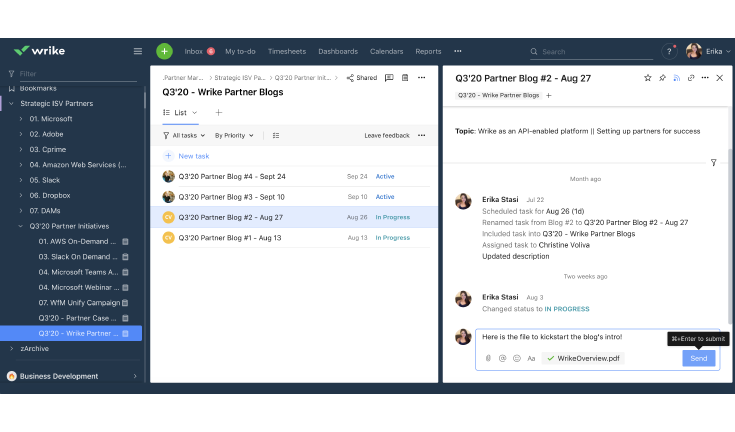Open the Dashboards tab in top navigation
The height and width of the screenshot is (432, 735).
pos(338,51)
